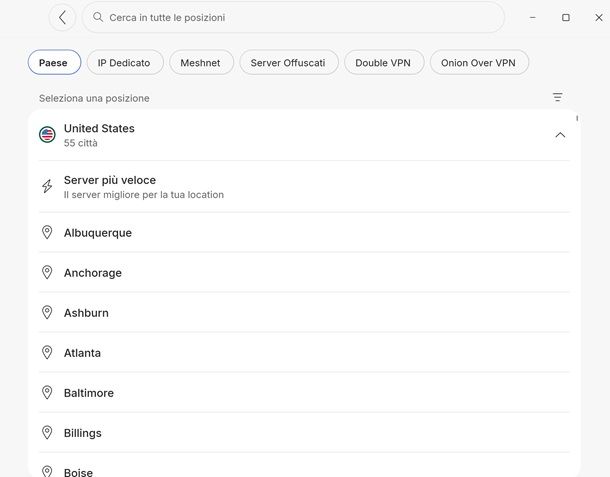Select the Paese tab
This screenshot has width=610, height=477.
[x=53, y=62]
